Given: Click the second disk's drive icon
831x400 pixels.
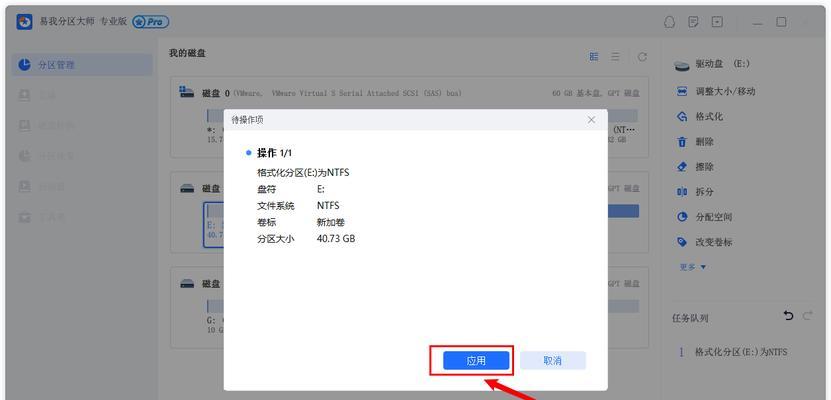Looking at the screenshot, I should [187, 189].
